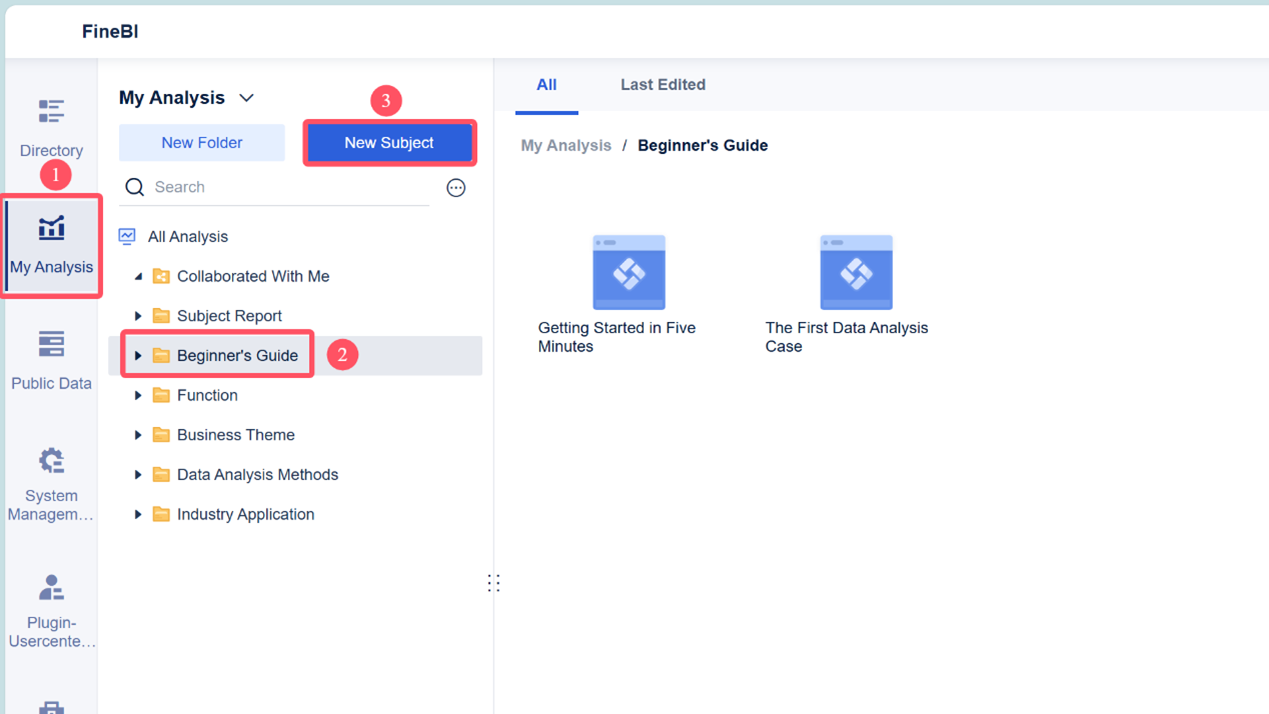
Task: Click the search magnifier icon
Action: 135,188
